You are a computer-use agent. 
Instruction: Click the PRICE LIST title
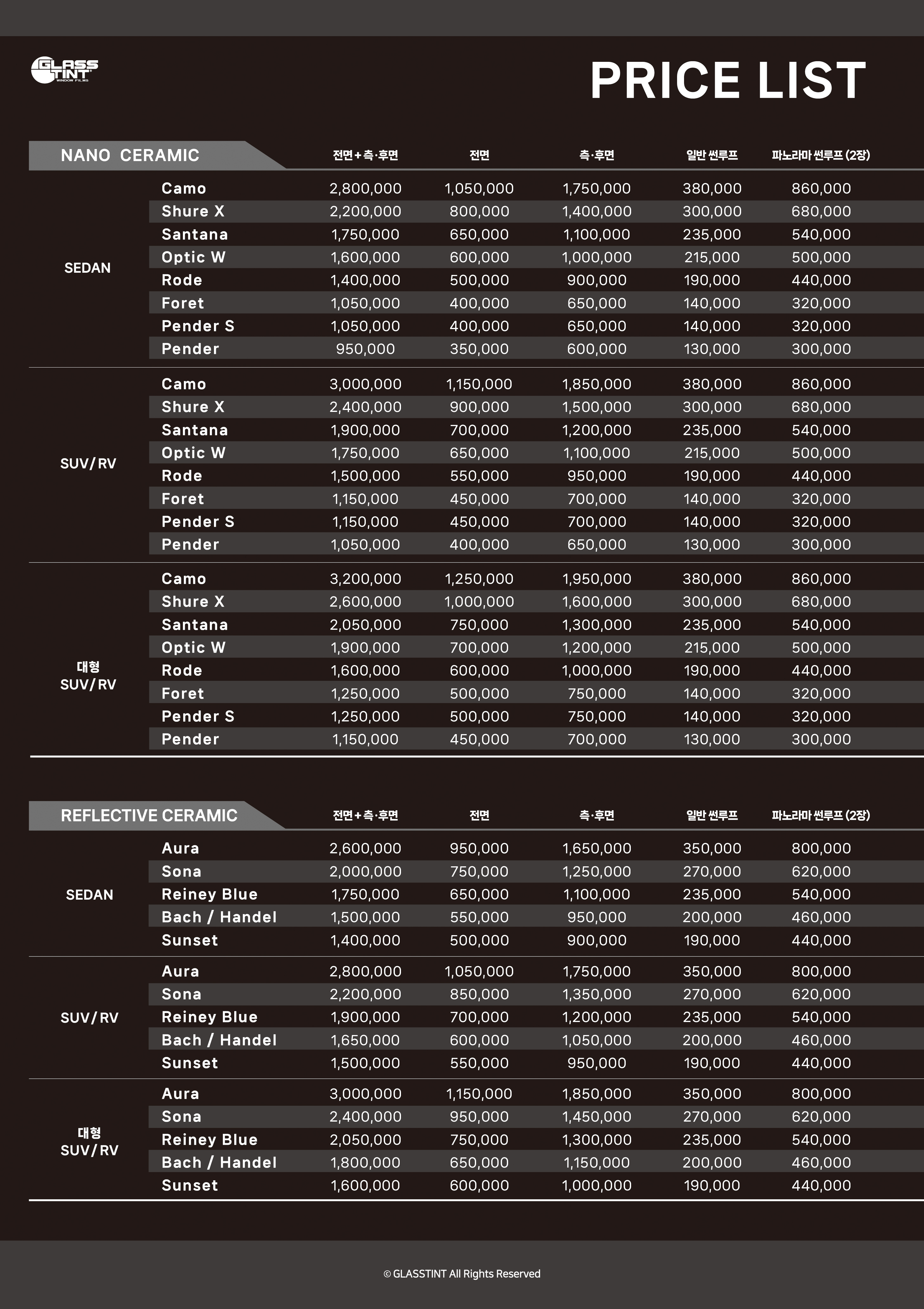coord(728,81)
